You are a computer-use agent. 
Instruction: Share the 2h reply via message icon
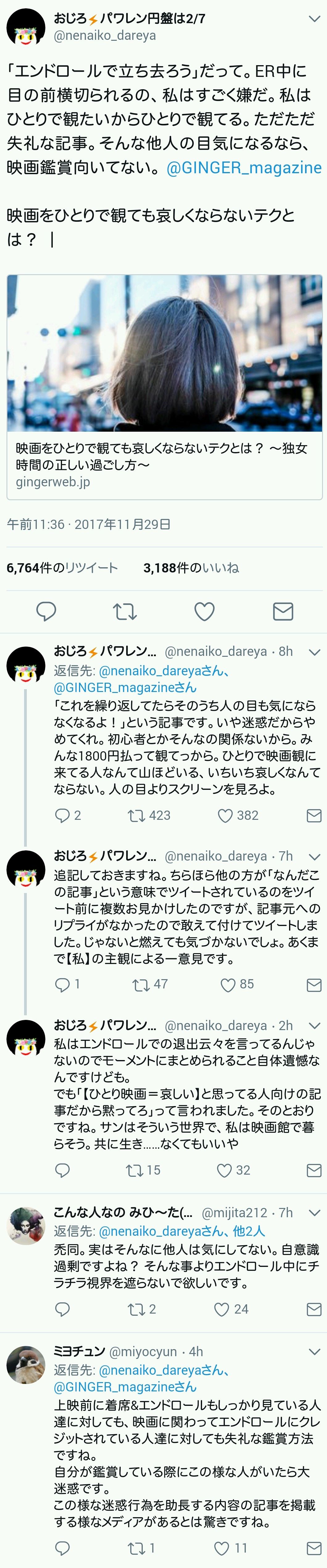pyautogui.click(x=314, y=1170)
